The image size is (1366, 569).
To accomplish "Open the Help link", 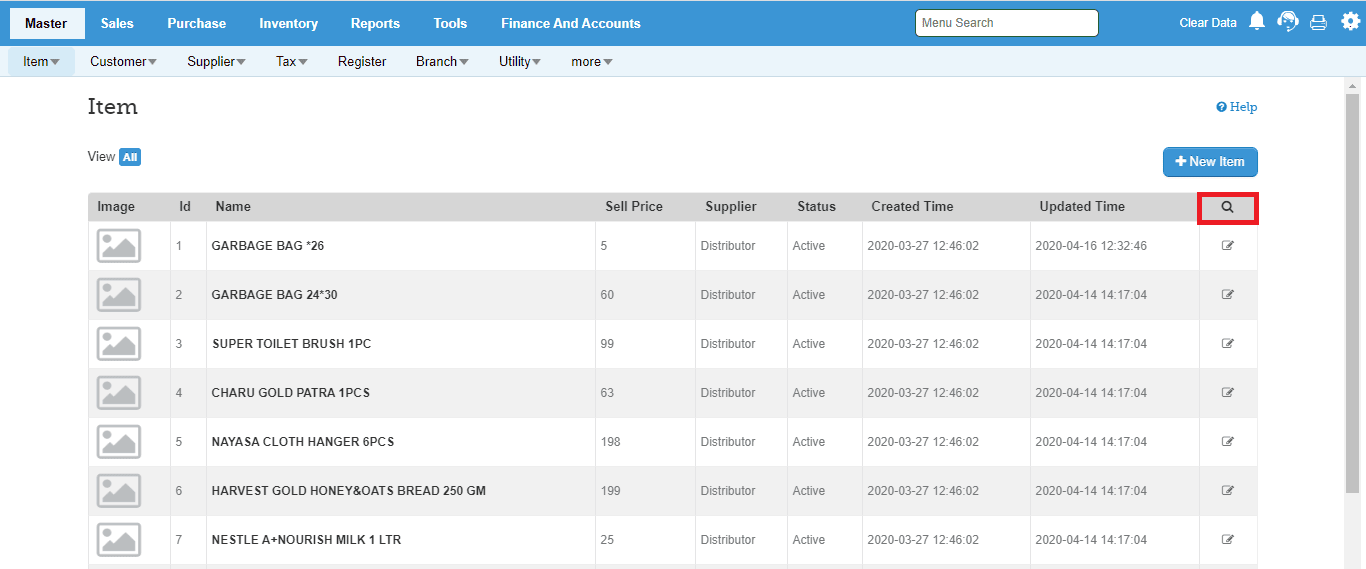I will click(1237, 107).
